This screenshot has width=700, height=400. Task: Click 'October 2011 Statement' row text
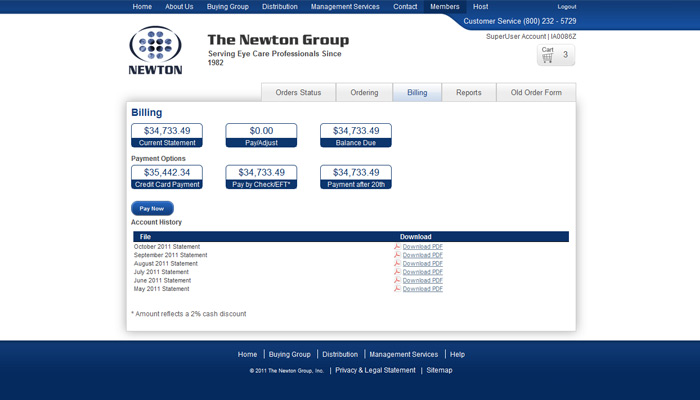pos(167,246)
